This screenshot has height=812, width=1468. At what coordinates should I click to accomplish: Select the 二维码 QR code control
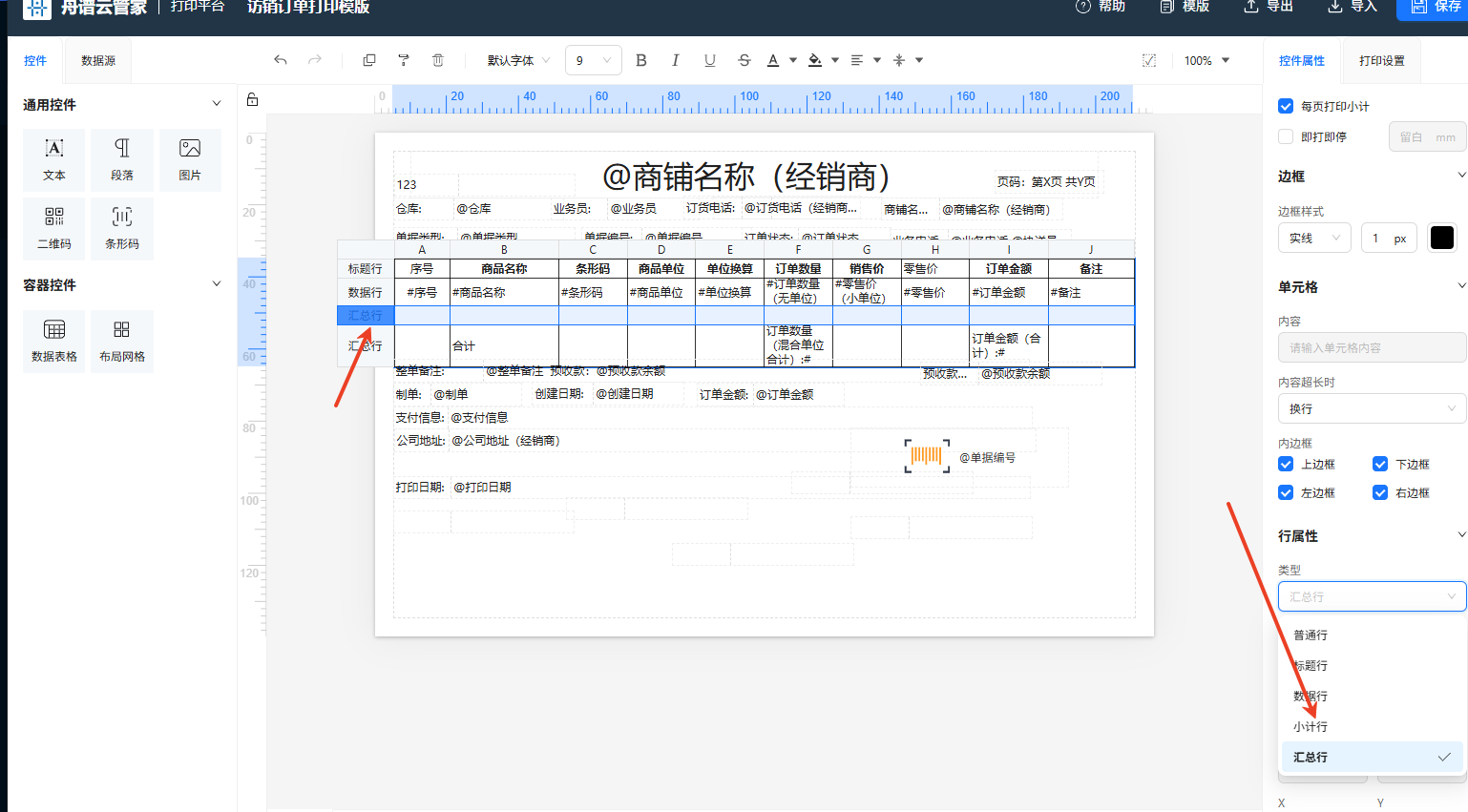tap(54, 228)
